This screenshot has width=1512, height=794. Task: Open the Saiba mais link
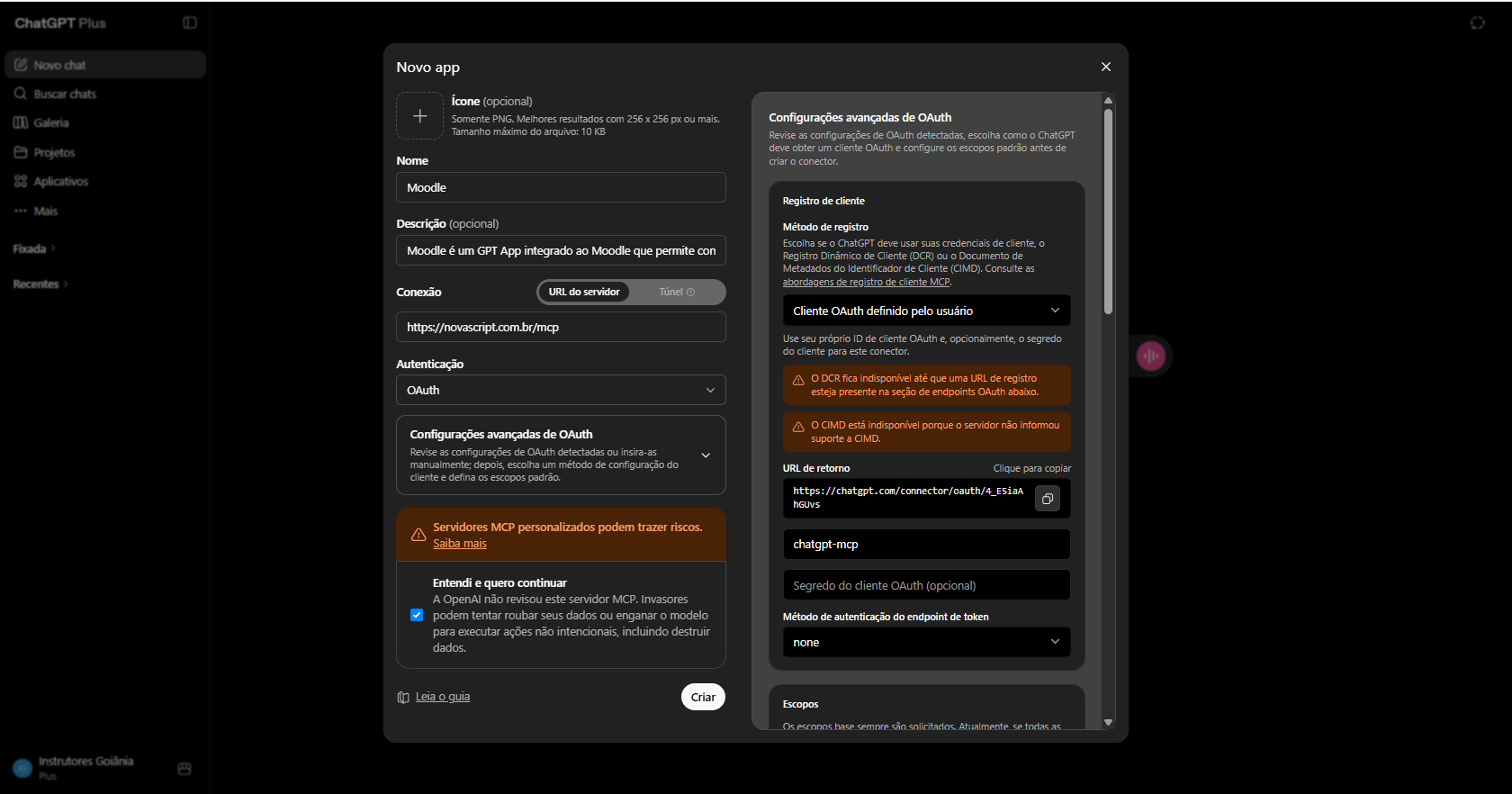(459, 544)
